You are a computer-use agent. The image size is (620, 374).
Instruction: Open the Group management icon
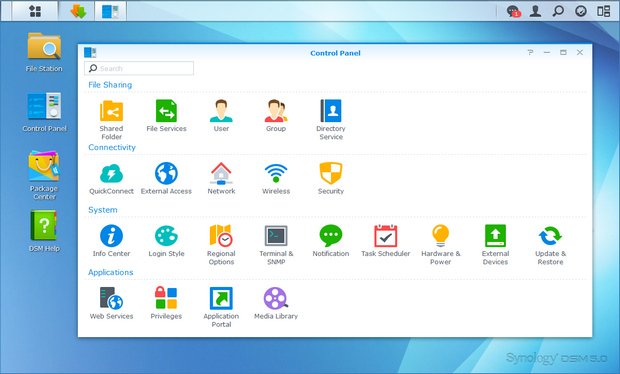click(276, 115)
